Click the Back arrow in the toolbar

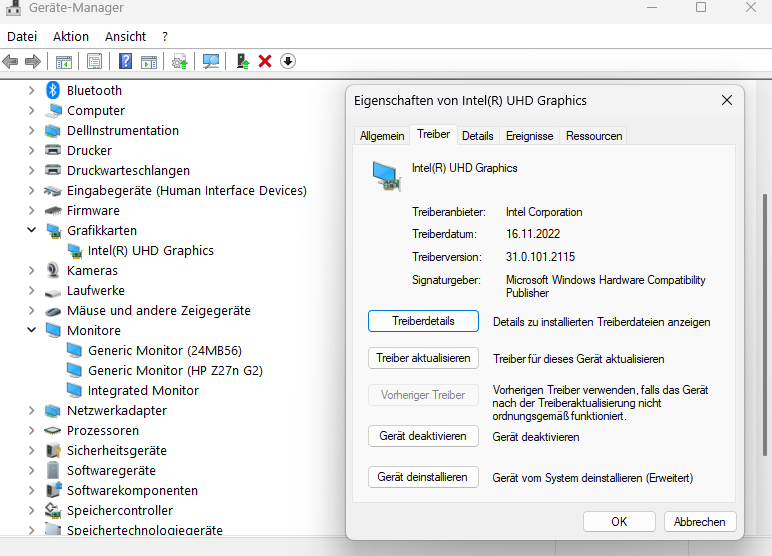(10, 62)
